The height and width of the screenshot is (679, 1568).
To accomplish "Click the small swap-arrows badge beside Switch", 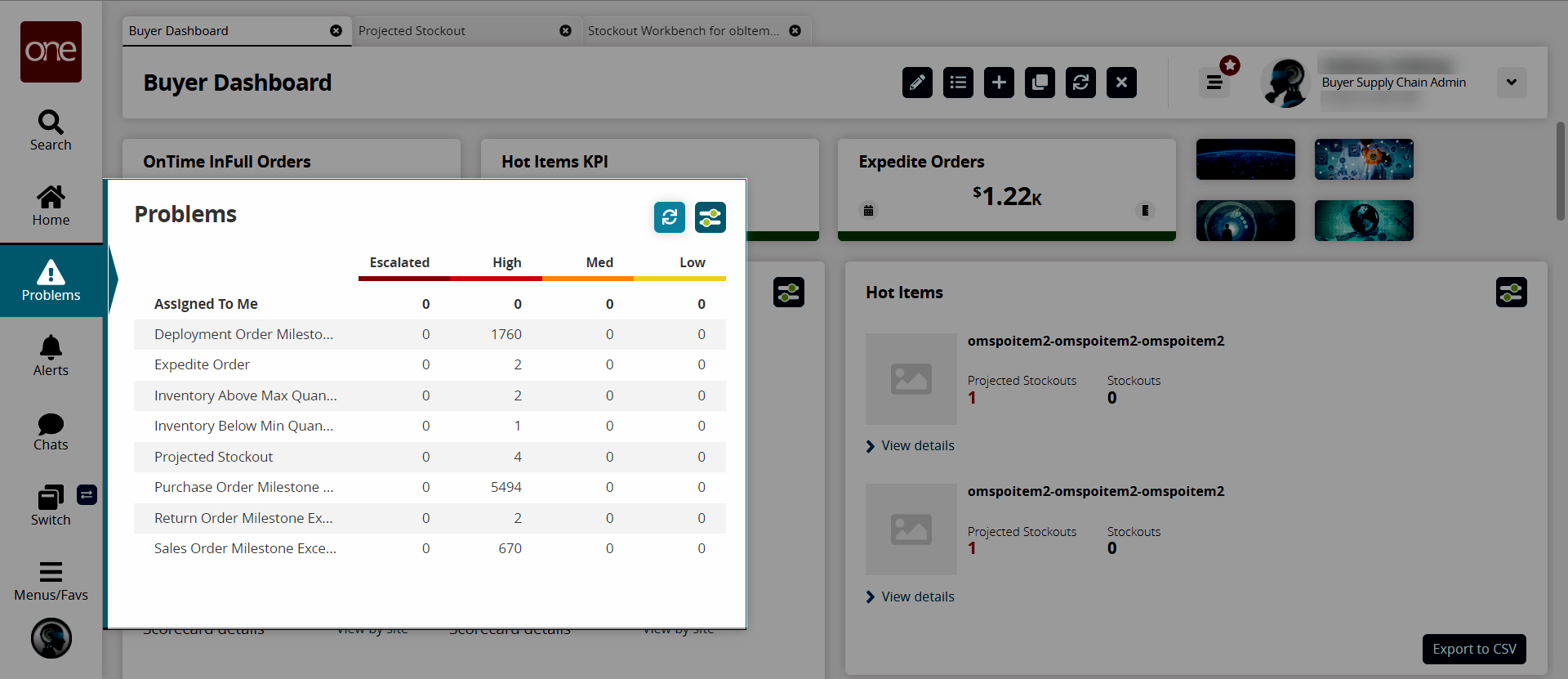I will click(87, 494).
